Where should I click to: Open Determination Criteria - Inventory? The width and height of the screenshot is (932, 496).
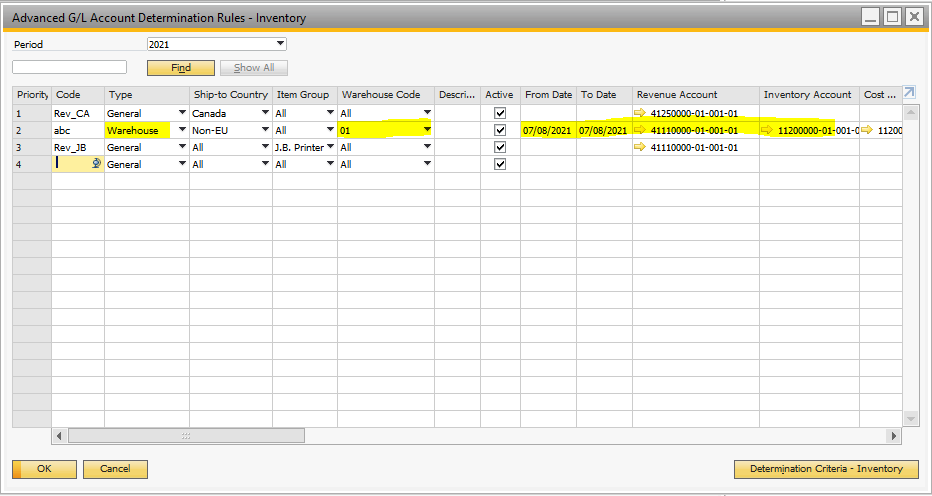click(x=826, y=469)
